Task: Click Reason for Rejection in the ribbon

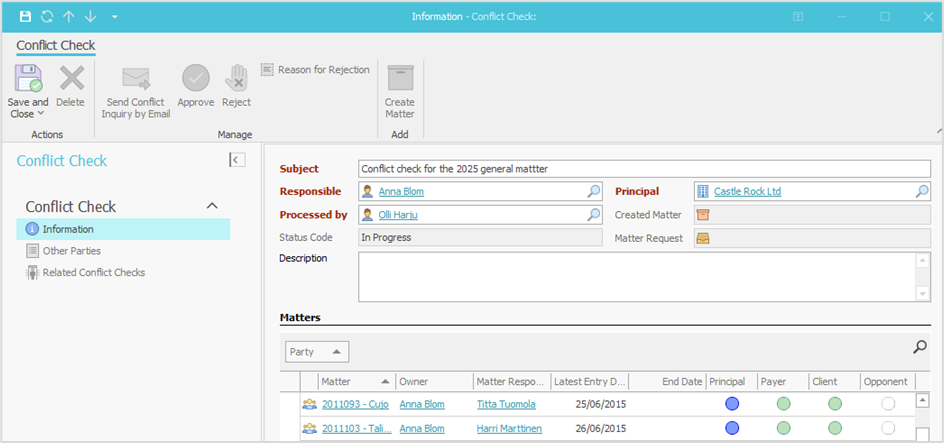Action: tap(315, 70)
